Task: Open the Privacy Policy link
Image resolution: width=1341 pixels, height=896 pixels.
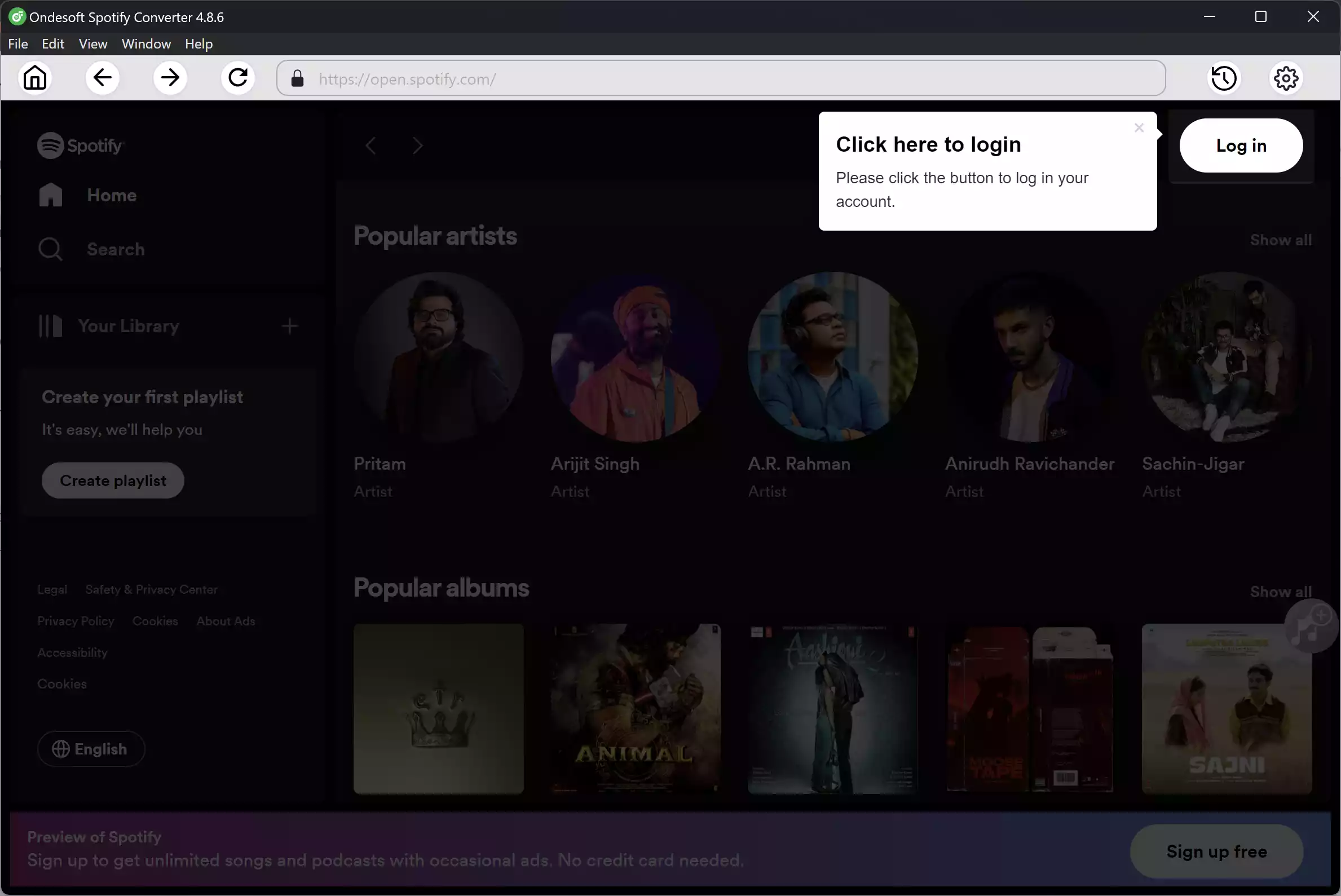Action: pos(76,621)
